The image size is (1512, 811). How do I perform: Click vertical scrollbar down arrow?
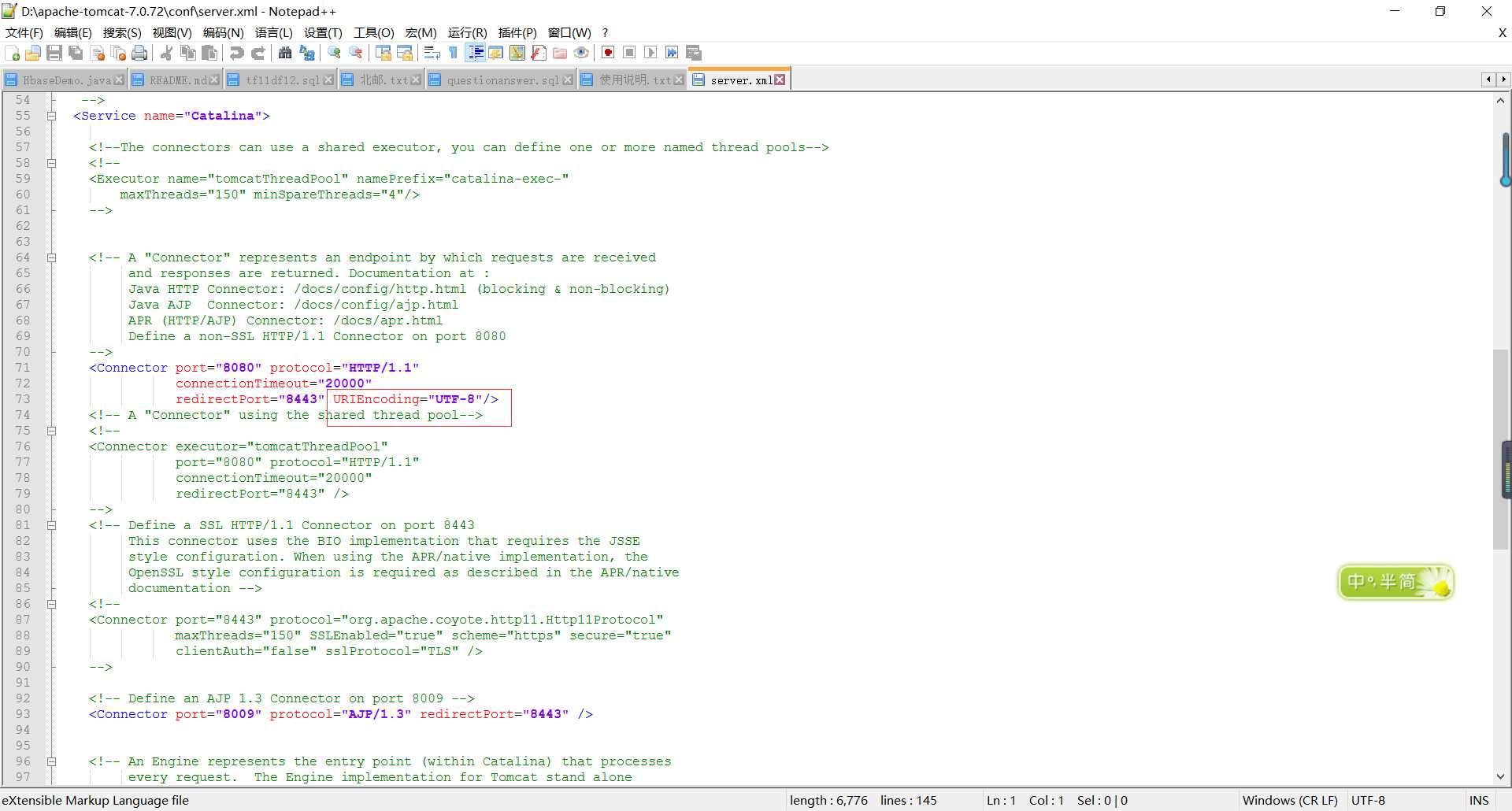click(1501, 777)
